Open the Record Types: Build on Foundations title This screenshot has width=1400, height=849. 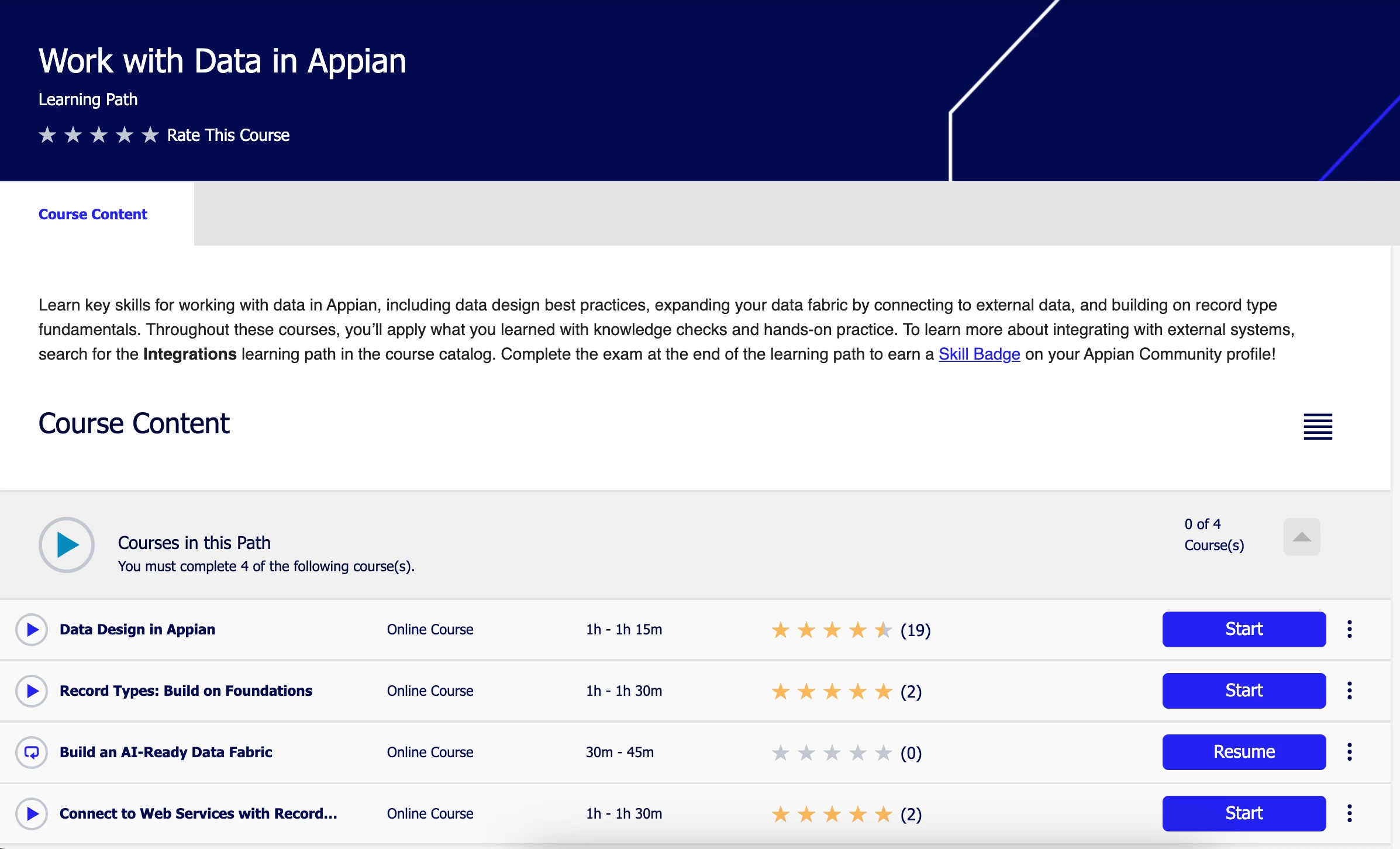[186, 691]
